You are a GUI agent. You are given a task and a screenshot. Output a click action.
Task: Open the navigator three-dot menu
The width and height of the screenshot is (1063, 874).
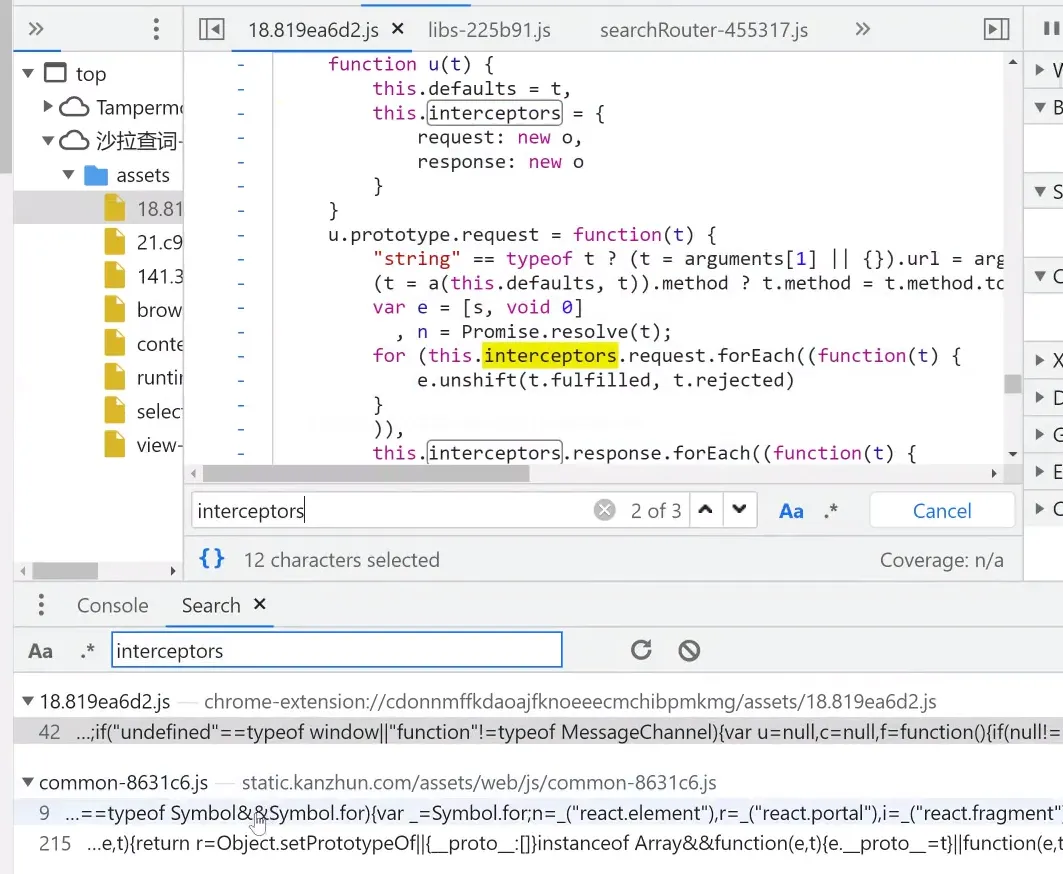point(157,29)
